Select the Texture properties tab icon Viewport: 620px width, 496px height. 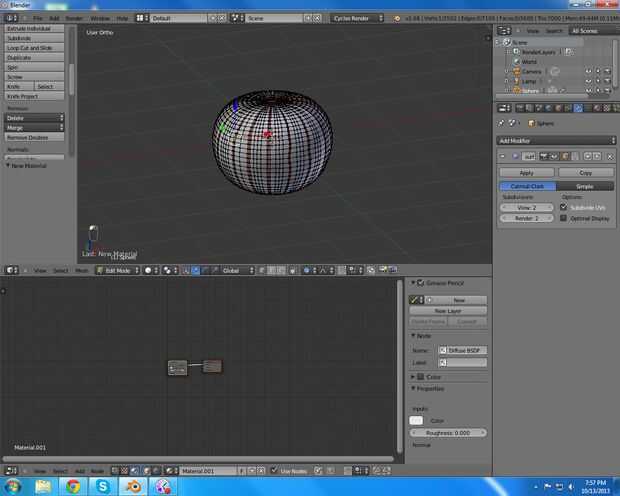click(x=607, y=108)
